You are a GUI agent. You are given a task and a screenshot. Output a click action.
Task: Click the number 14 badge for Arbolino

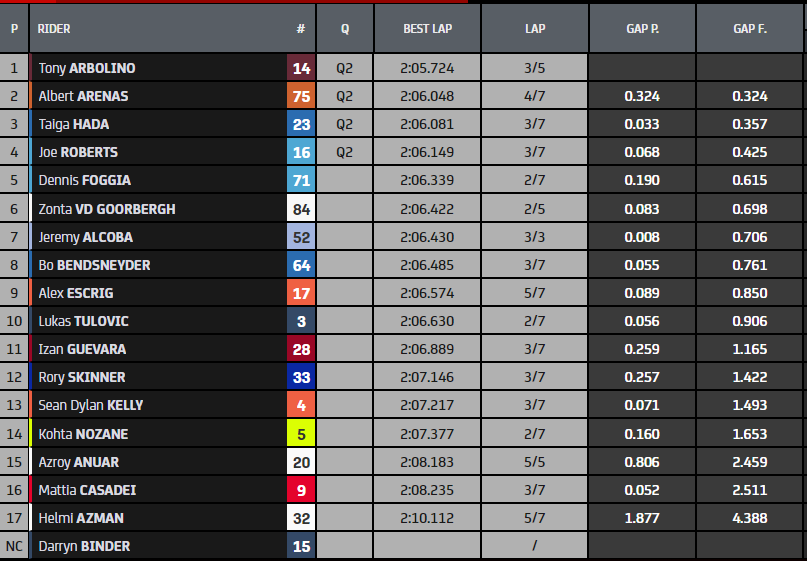(301, 69)
